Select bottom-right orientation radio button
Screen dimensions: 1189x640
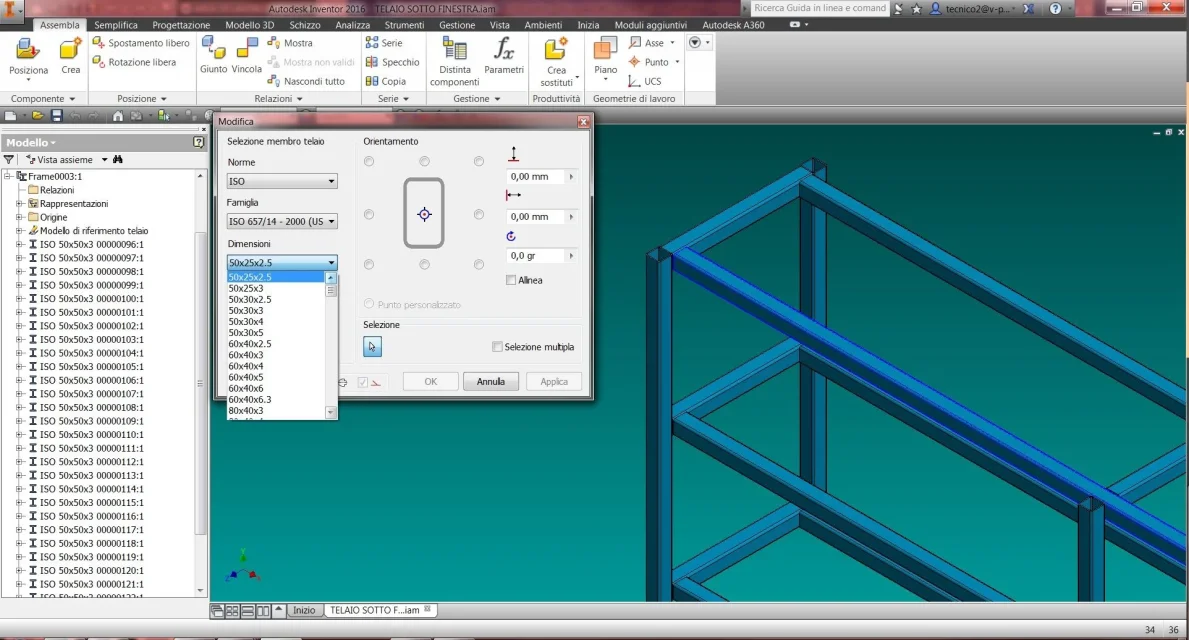[478, 265]
